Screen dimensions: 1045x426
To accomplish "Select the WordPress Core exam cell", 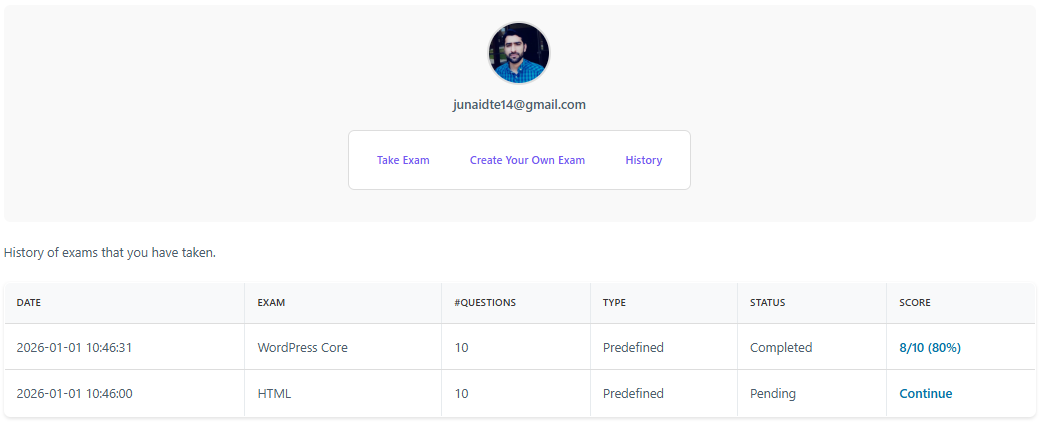I will tap(302, 348).
